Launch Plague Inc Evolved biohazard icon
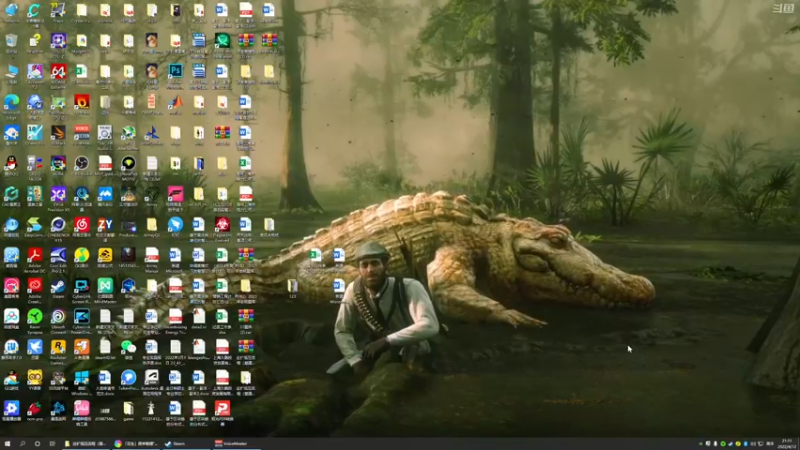The width and height of the screenshot is (800, 450). coord(222,228)
